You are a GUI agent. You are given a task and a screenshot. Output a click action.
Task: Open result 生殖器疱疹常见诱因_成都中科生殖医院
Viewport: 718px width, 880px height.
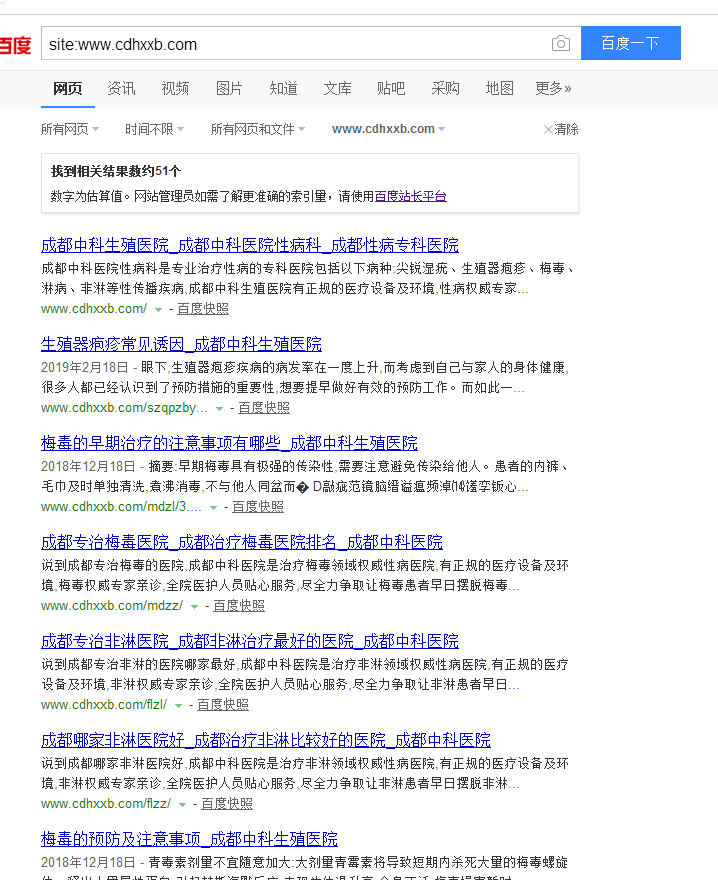pos(181,343)
